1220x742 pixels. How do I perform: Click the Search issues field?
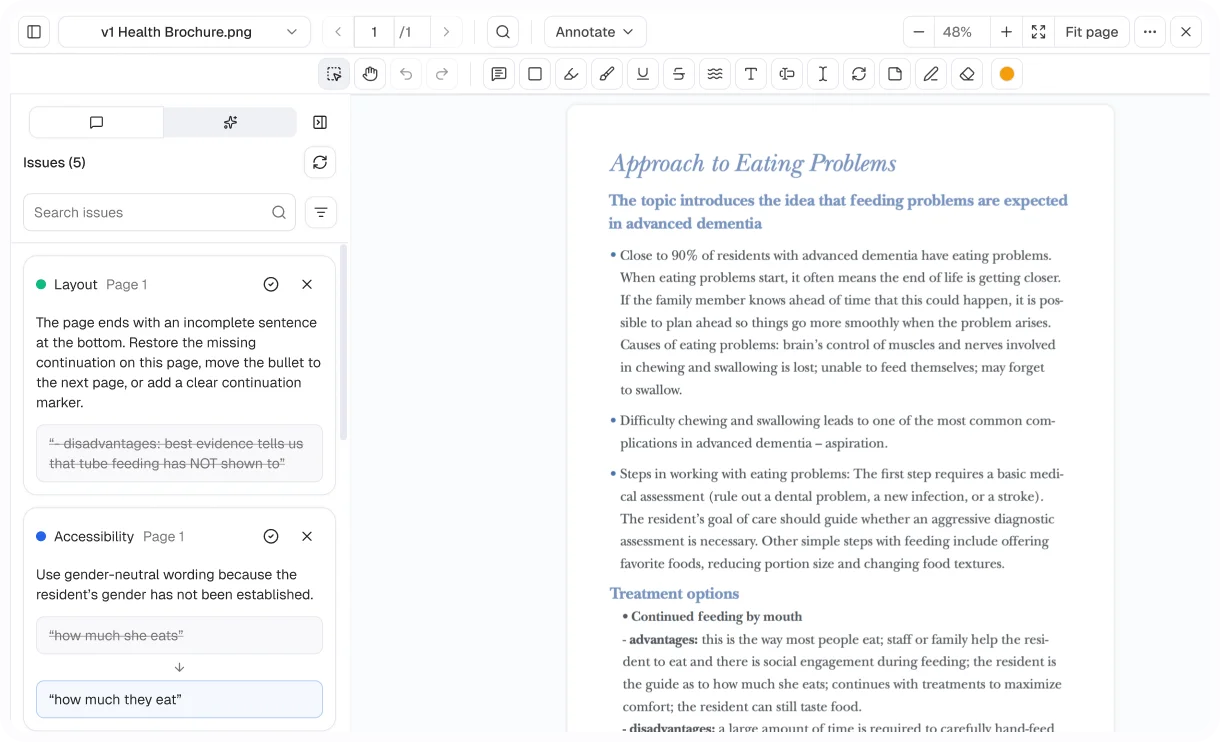pyautogui.click(x=159, y=212)
